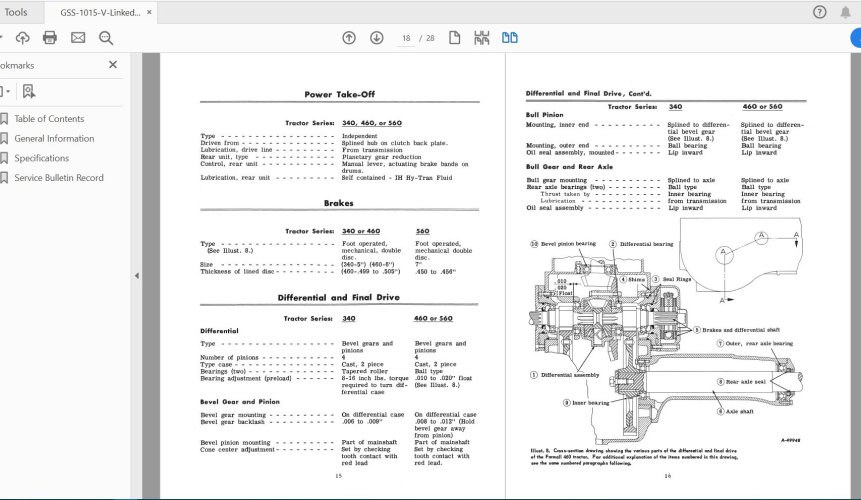Click the Power Take-Off heading
861x500 pixels.
pos(339,94)
